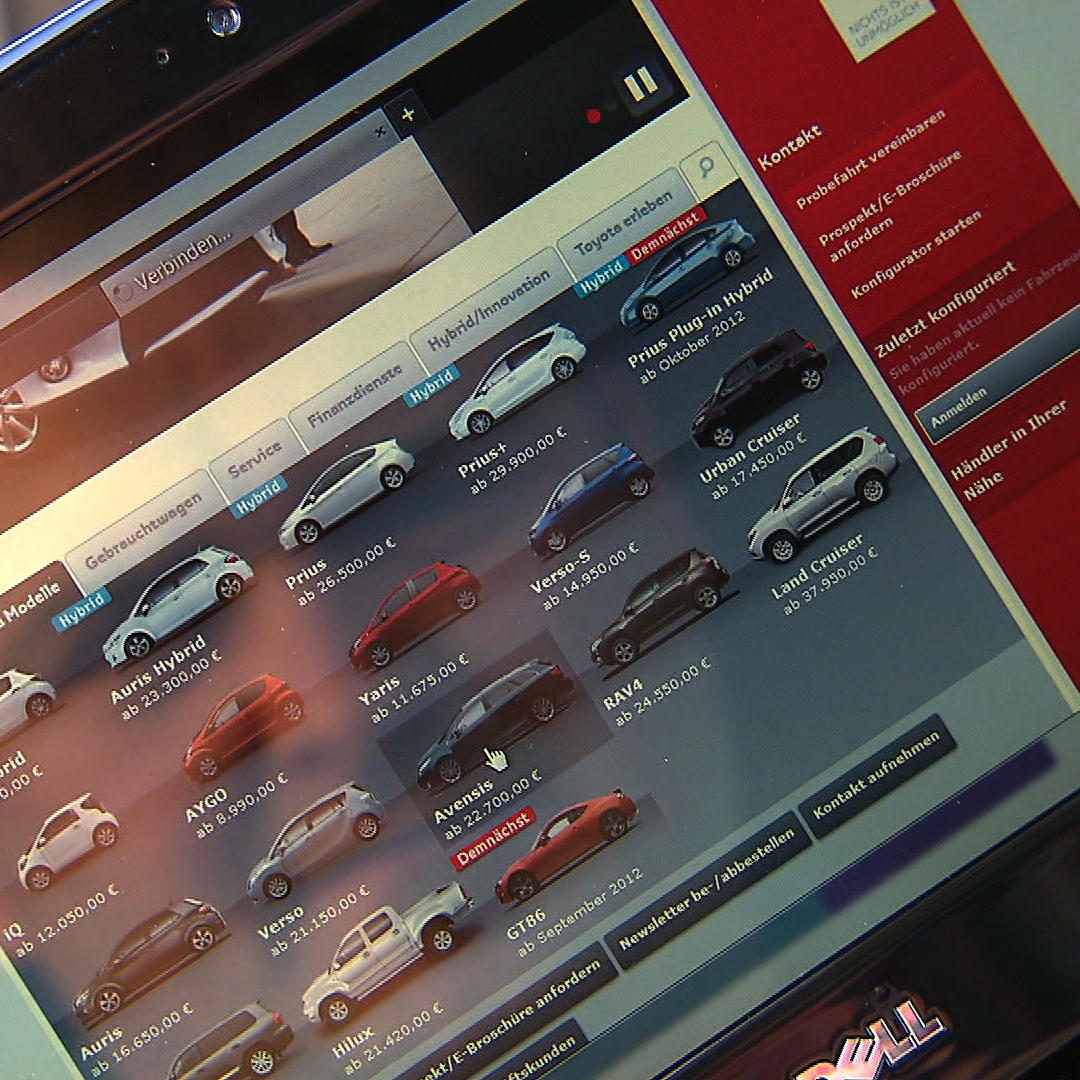
Task: Click the Demnächst badge above GT86
Action: click(x=493, y=837)
